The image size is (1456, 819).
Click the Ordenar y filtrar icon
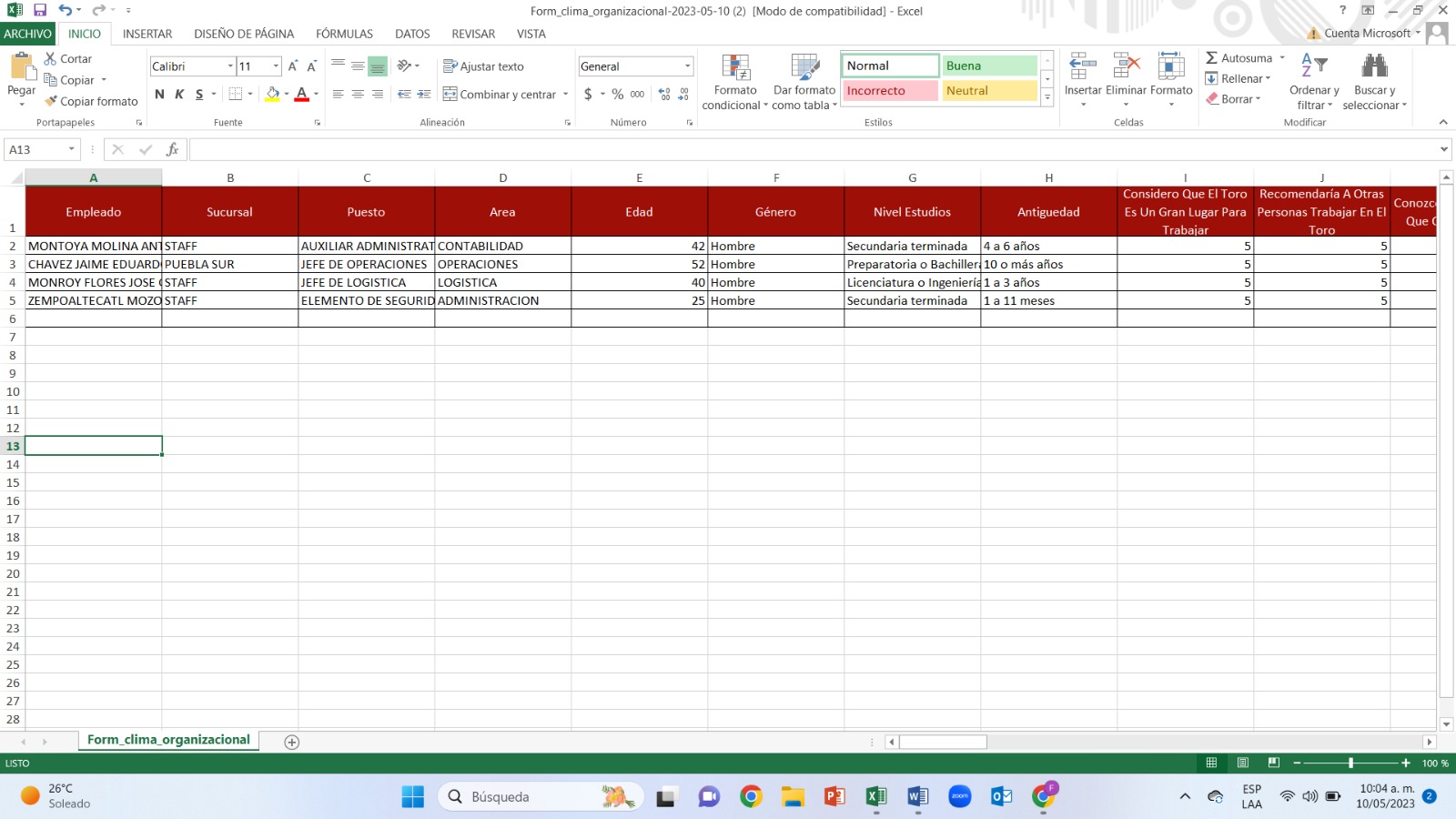point(1314,66)
